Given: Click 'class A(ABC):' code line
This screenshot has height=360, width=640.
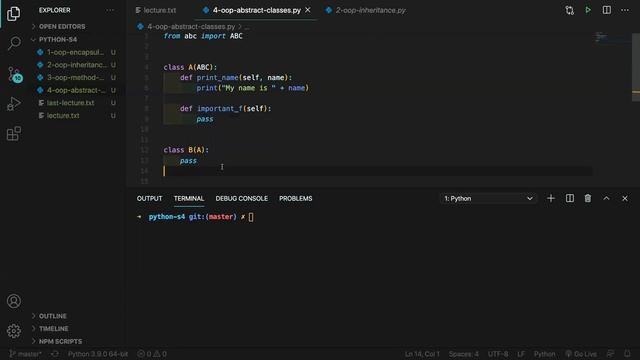Looking at the screenshot, I should click(x=190, y=67).
